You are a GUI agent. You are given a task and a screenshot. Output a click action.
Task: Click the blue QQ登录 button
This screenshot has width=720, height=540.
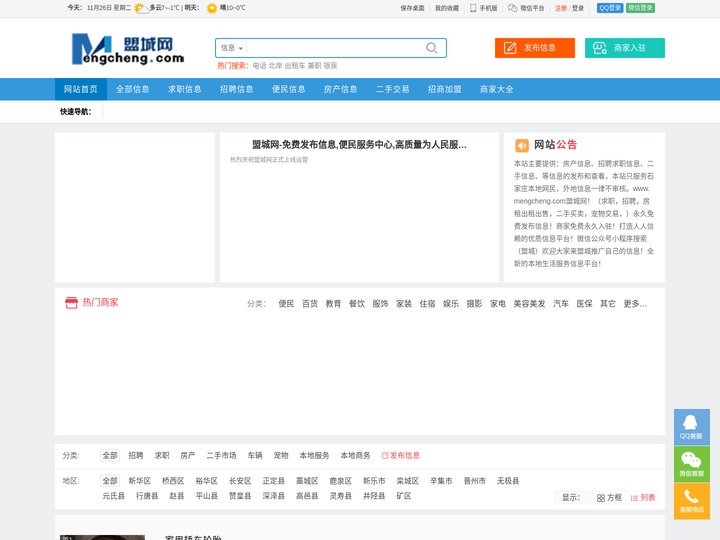pyautogui.click(x=610, y=8)
